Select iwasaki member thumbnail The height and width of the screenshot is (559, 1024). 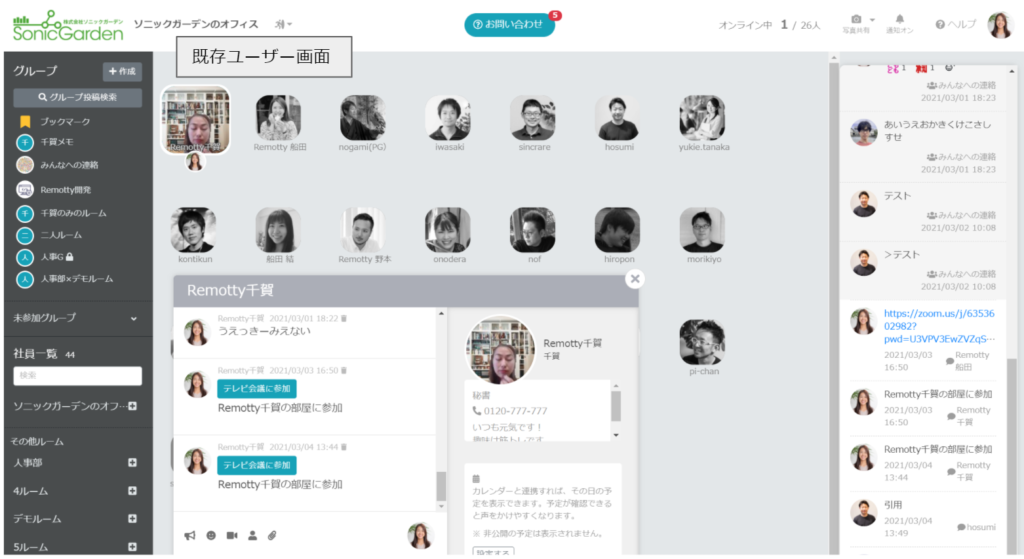tap(449, 118)
